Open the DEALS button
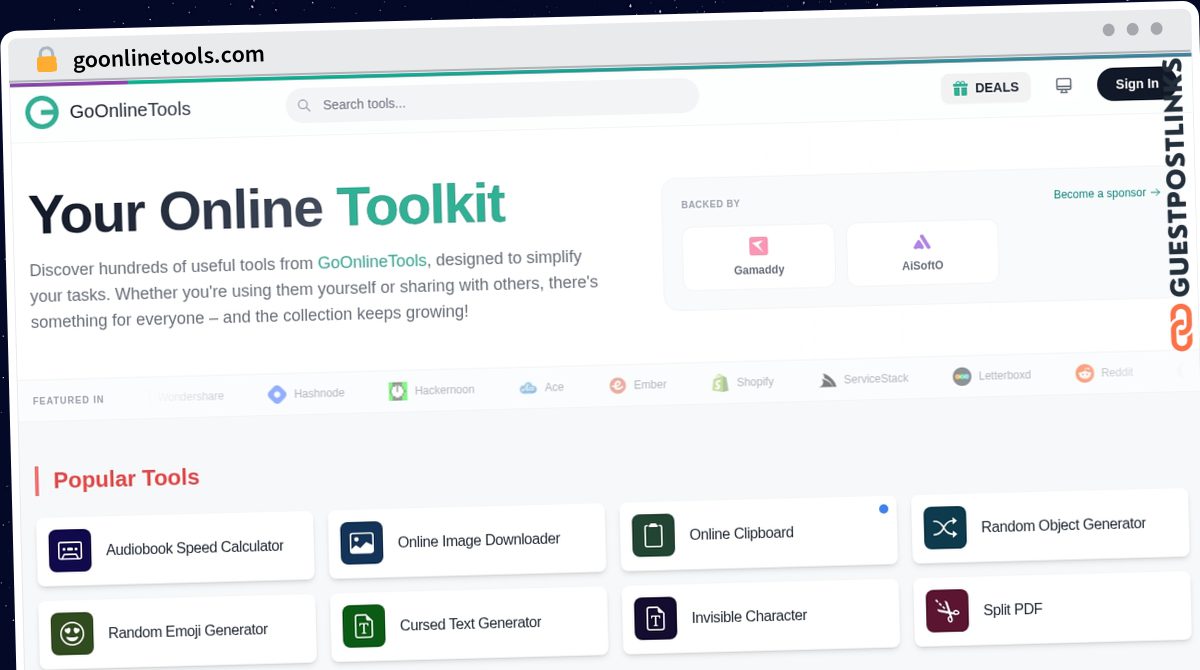1200x670 pixels. pos(986,88)
